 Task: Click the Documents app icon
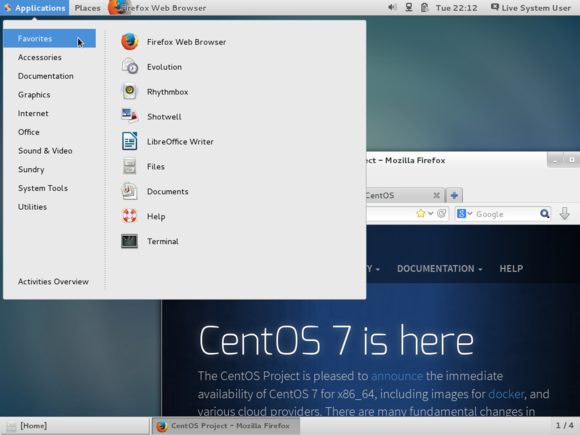[x=129, y=191]
